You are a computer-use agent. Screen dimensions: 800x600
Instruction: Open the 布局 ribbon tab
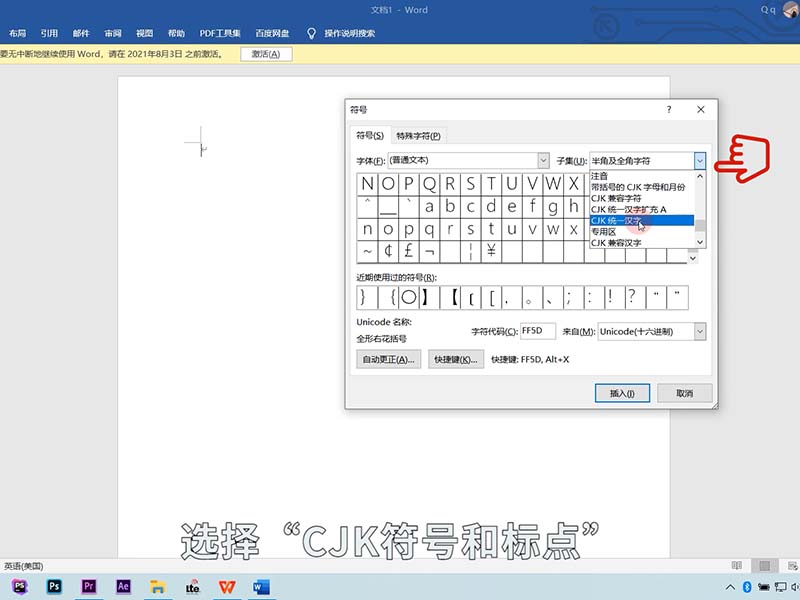(x=17, y=34)
